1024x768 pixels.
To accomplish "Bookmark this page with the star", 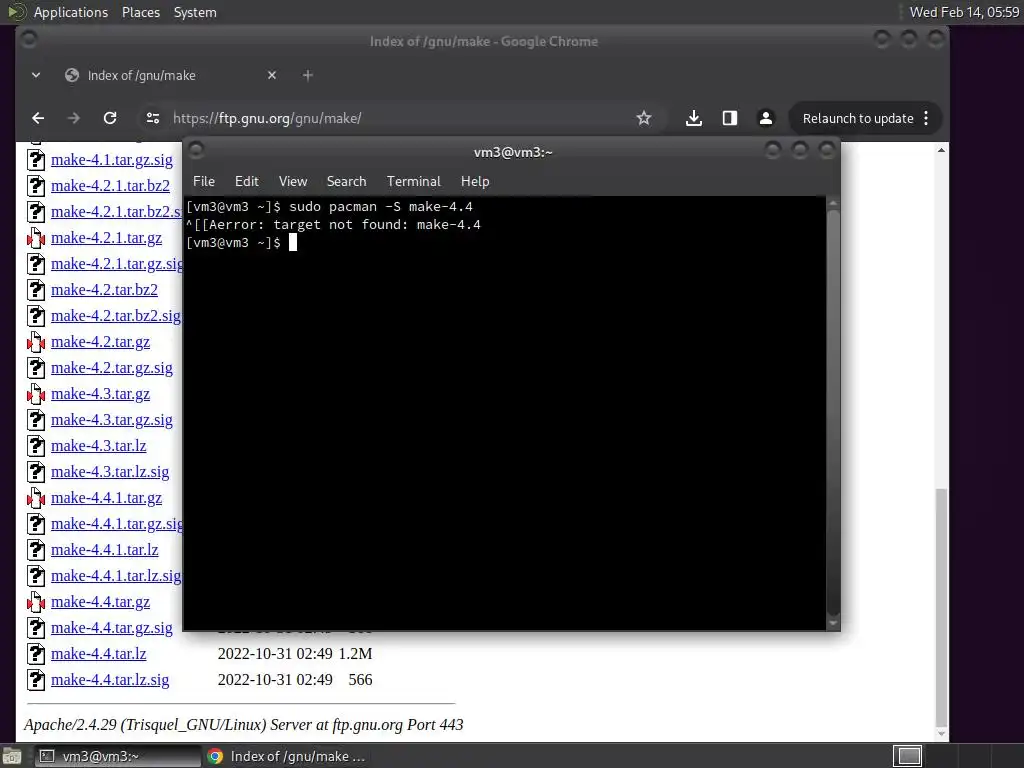I will (644, 118).
